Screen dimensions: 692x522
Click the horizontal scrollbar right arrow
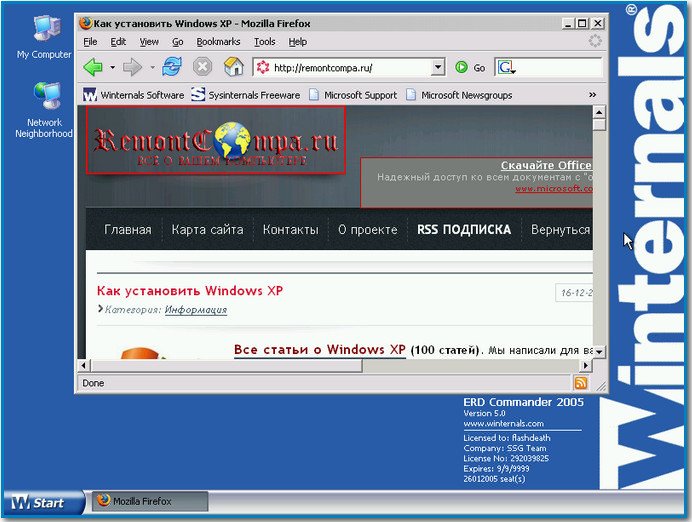click(x=586, y=365)
